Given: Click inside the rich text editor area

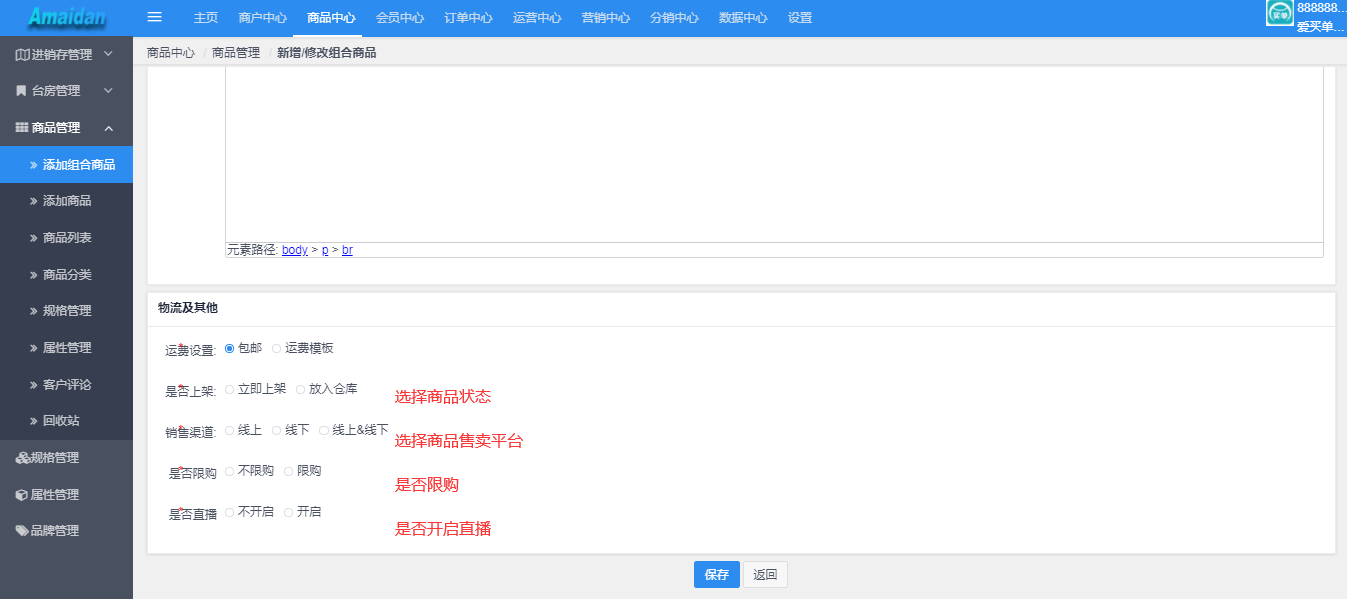Looking at the screenshot, I should (x=774, y=155).
